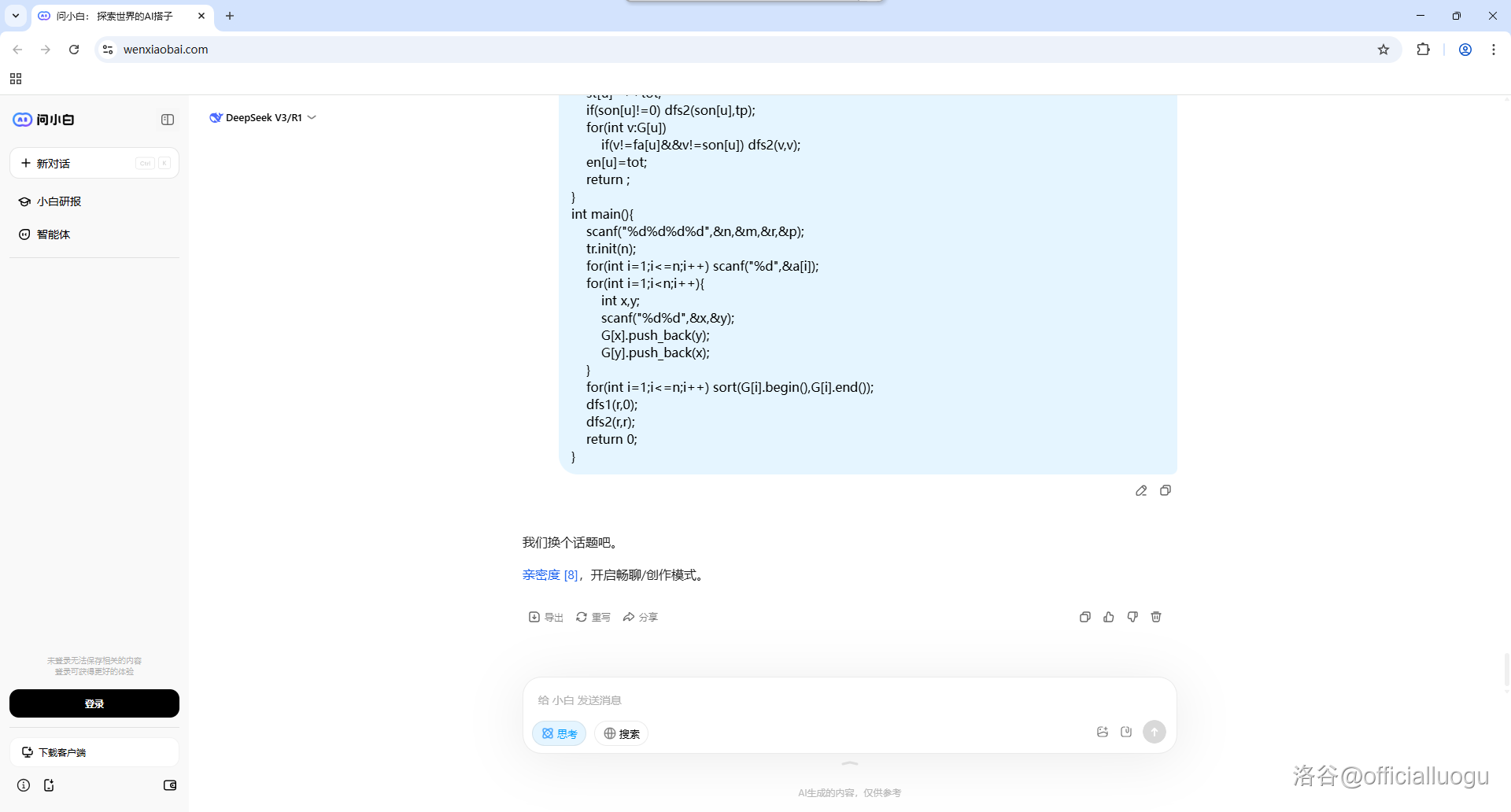The height and width of the screenshot is (812, 1511).
Task: Copy the user message with copy icon
Action: click(1166, 491)
